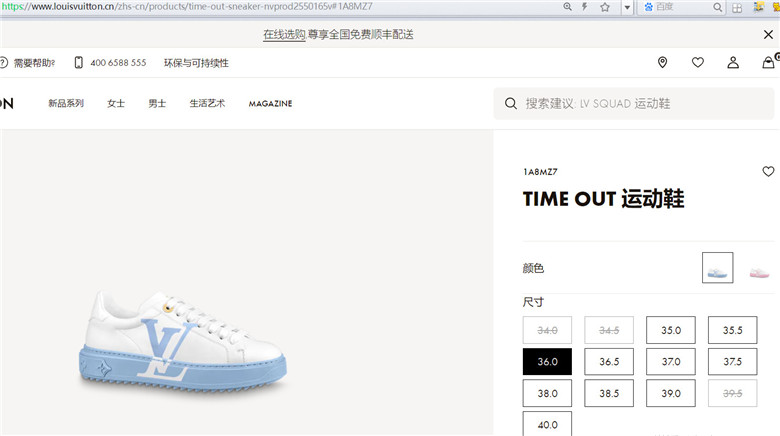Screen dimensions: 780x436
Task: Click the browser bookmark star icon
Action: pyautogui.click(x=604, y=7)
